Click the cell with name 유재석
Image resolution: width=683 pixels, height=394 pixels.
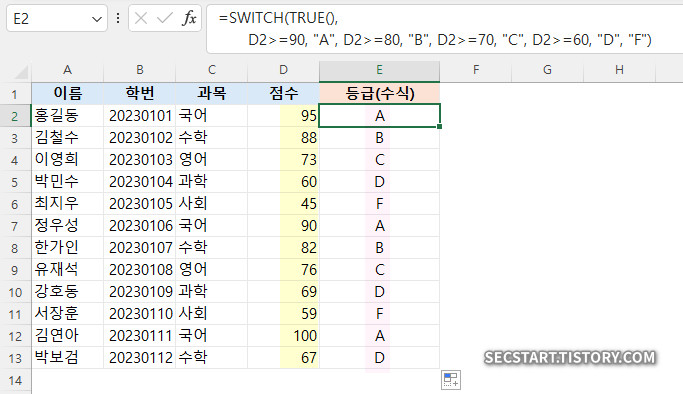[68, 269]
